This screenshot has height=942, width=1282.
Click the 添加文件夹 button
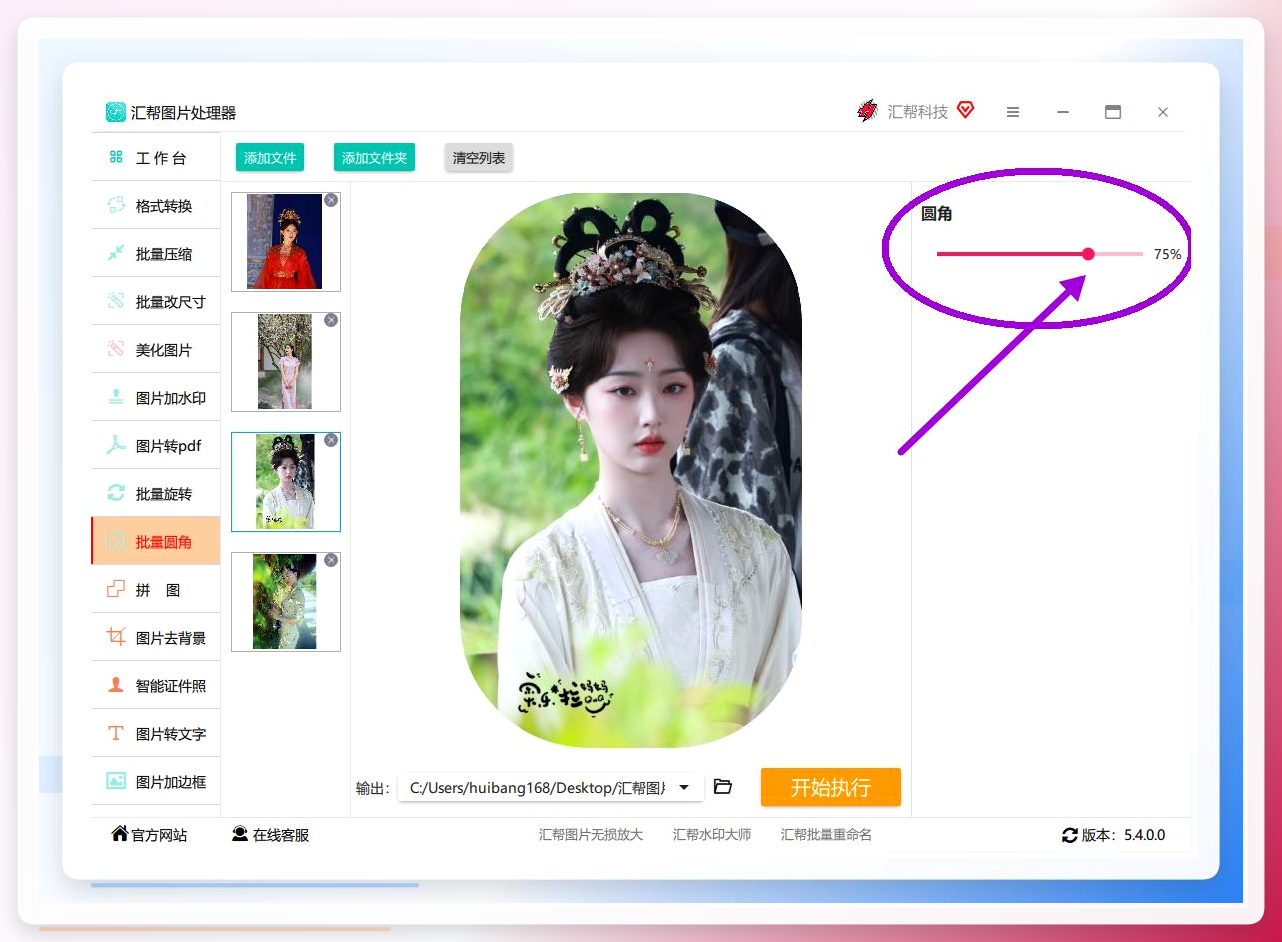coord(374,158)
